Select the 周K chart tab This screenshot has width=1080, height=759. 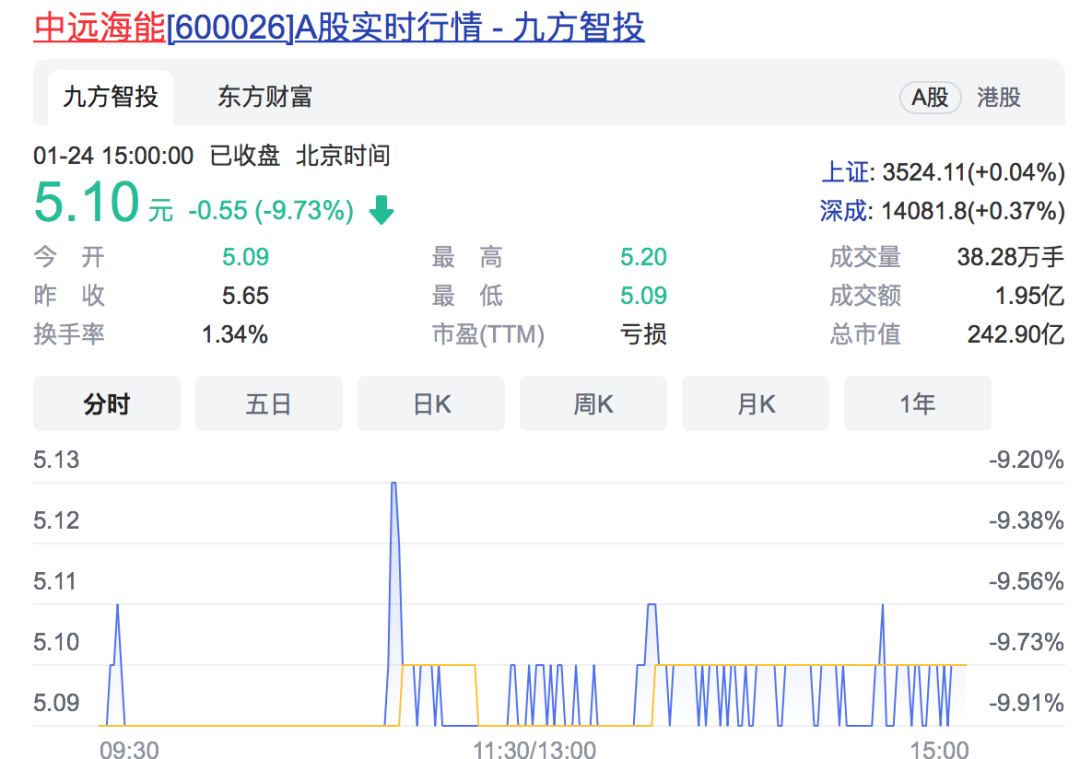pos(593,404)
